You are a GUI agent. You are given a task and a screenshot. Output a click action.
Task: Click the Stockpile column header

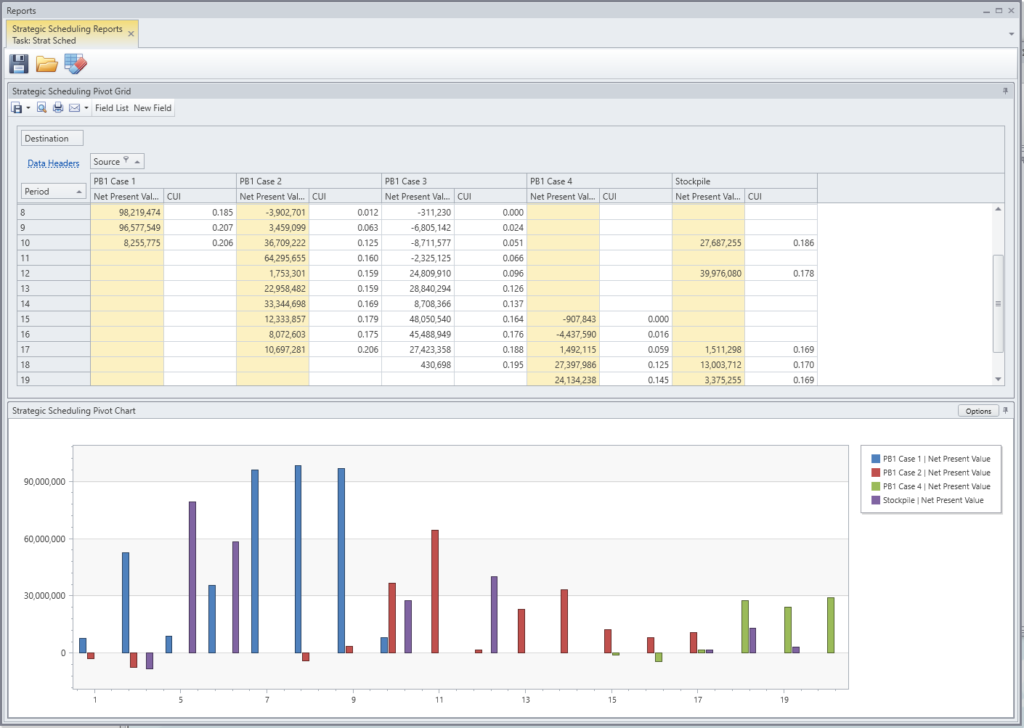(x=744, y=181)
